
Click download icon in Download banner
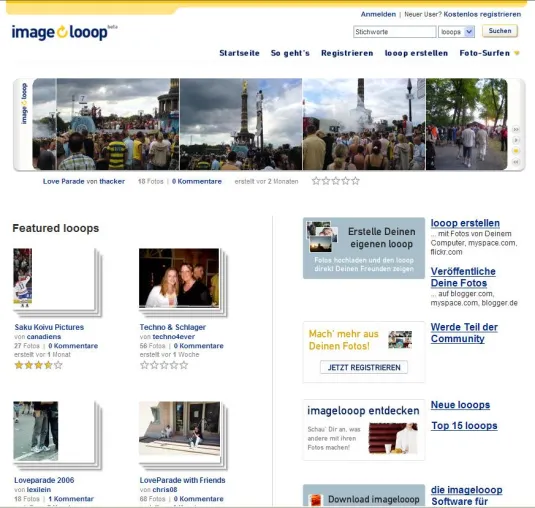pyautogui.click(x=316, y=500)
